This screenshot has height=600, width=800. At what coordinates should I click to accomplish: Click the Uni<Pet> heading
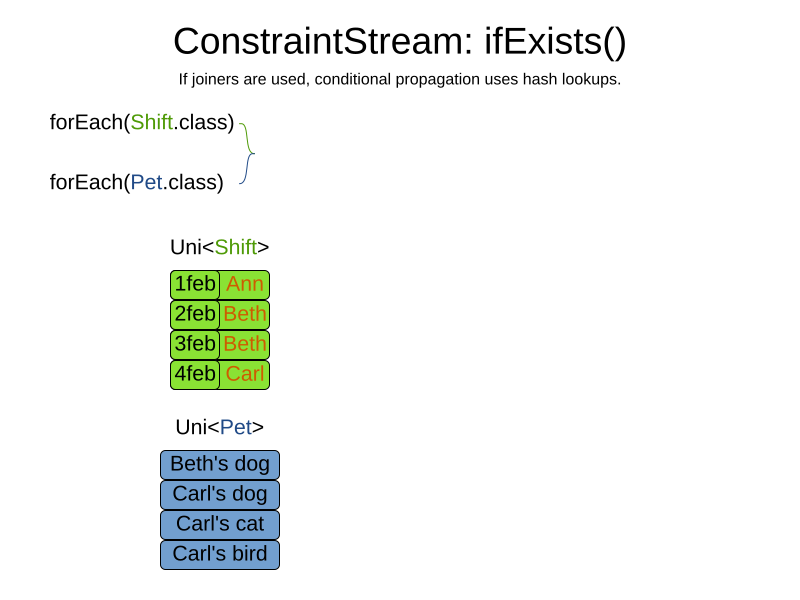click(x=219, y=427)
